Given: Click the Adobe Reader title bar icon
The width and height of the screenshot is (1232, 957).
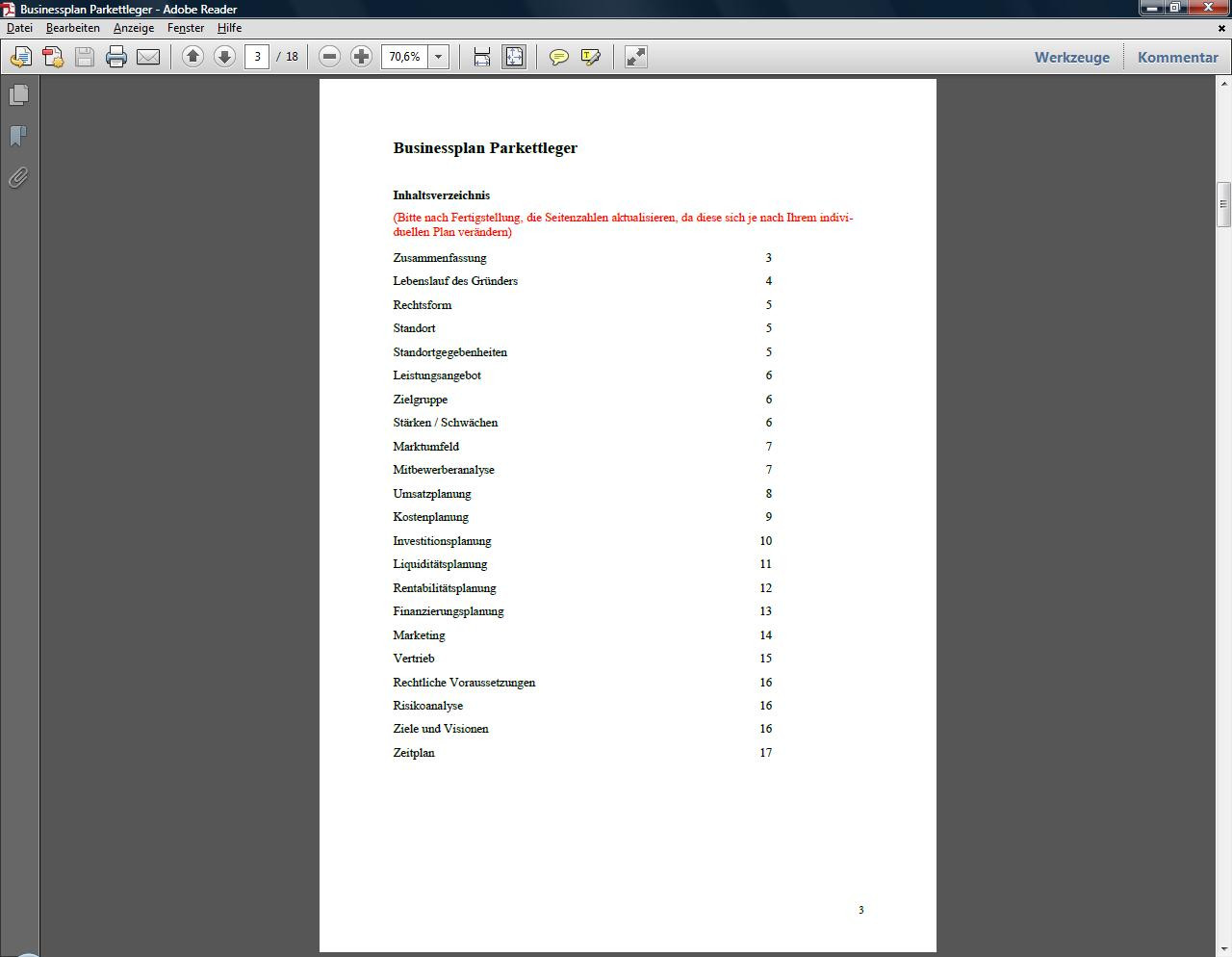Looking at the screenshot, I should (x=9, y=9).
